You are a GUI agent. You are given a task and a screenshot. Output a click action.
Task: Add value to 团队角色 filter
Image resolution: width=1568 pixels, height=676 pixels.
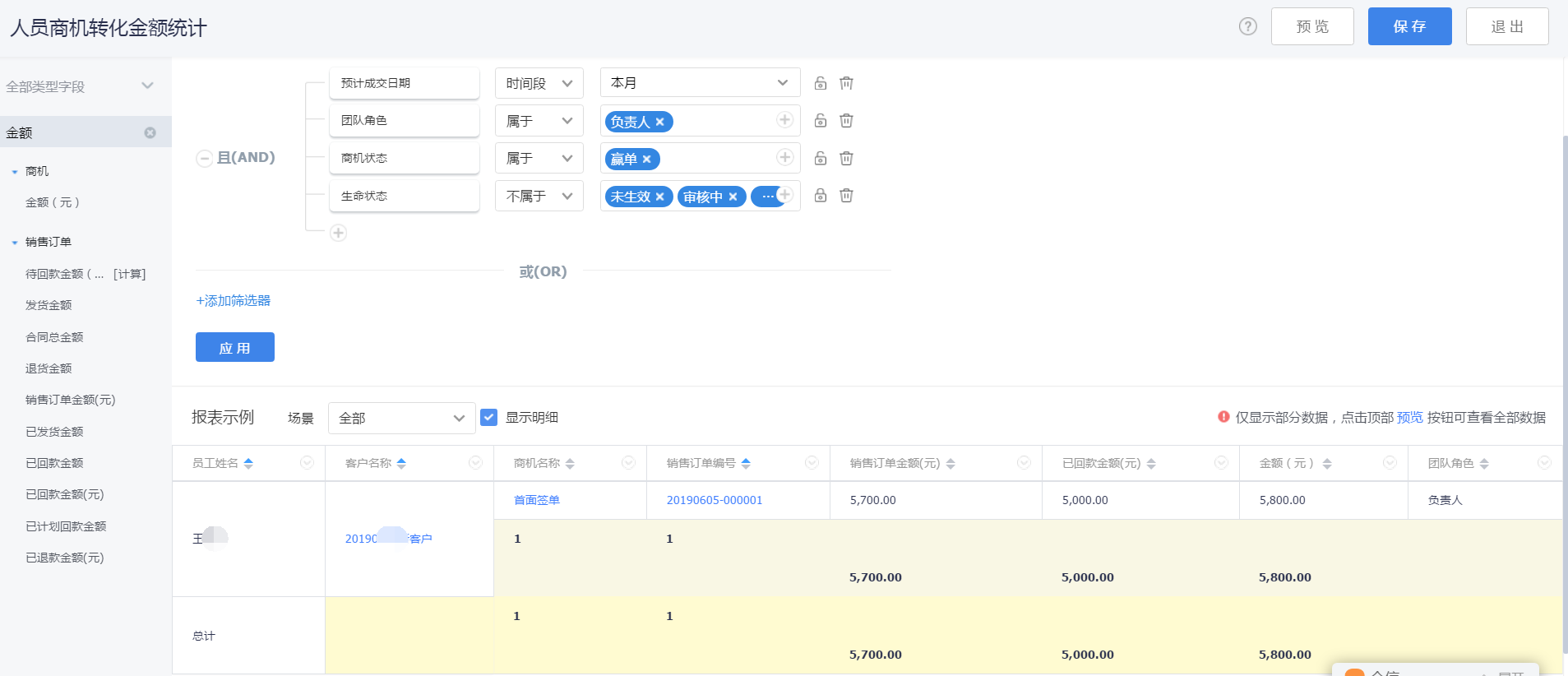point(784,120)
